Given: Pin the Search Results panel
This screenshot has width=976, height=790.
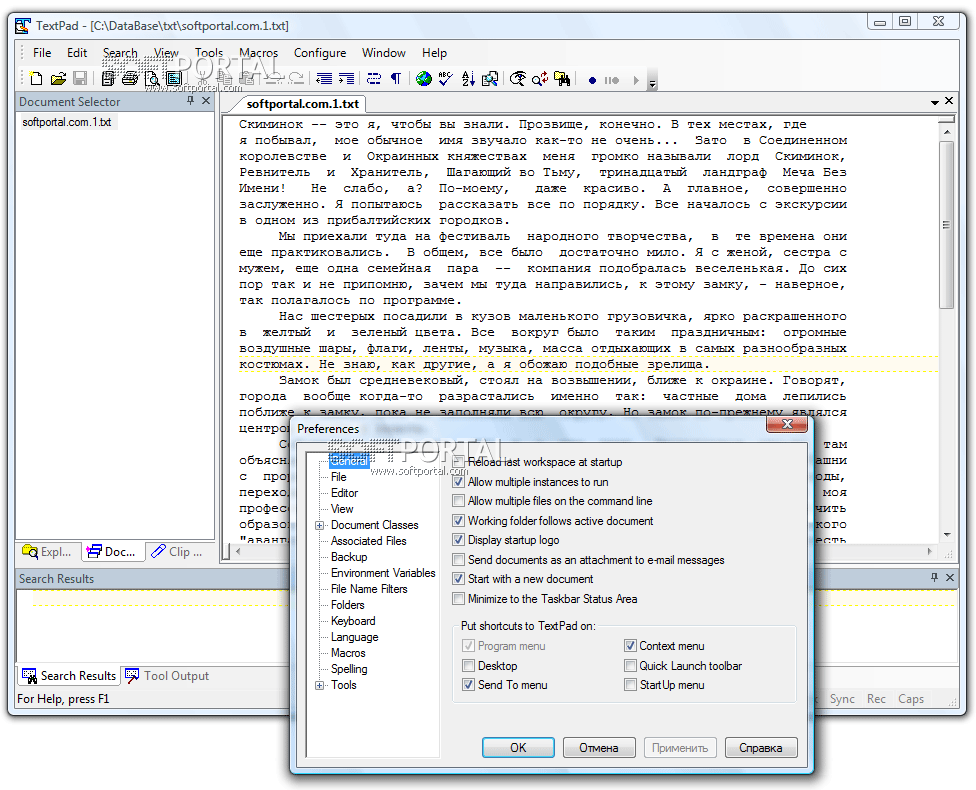Looking at the screenshot, I should [934, 577].
